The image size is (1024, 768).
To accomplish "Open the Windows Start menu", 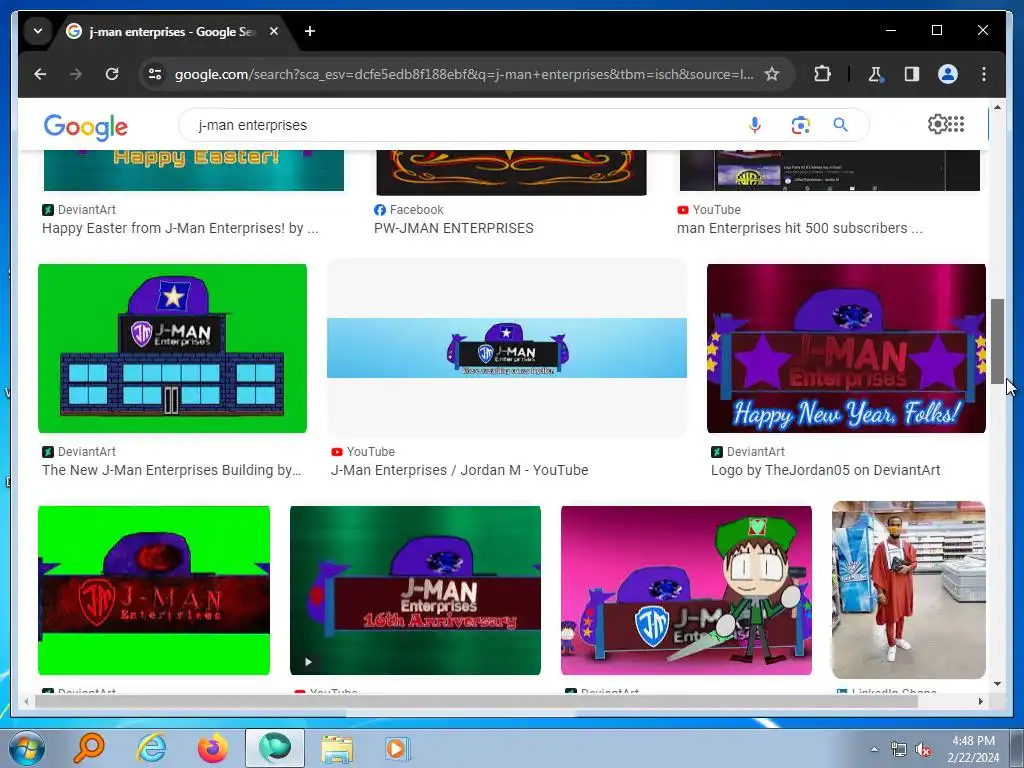I will point(27,748).
